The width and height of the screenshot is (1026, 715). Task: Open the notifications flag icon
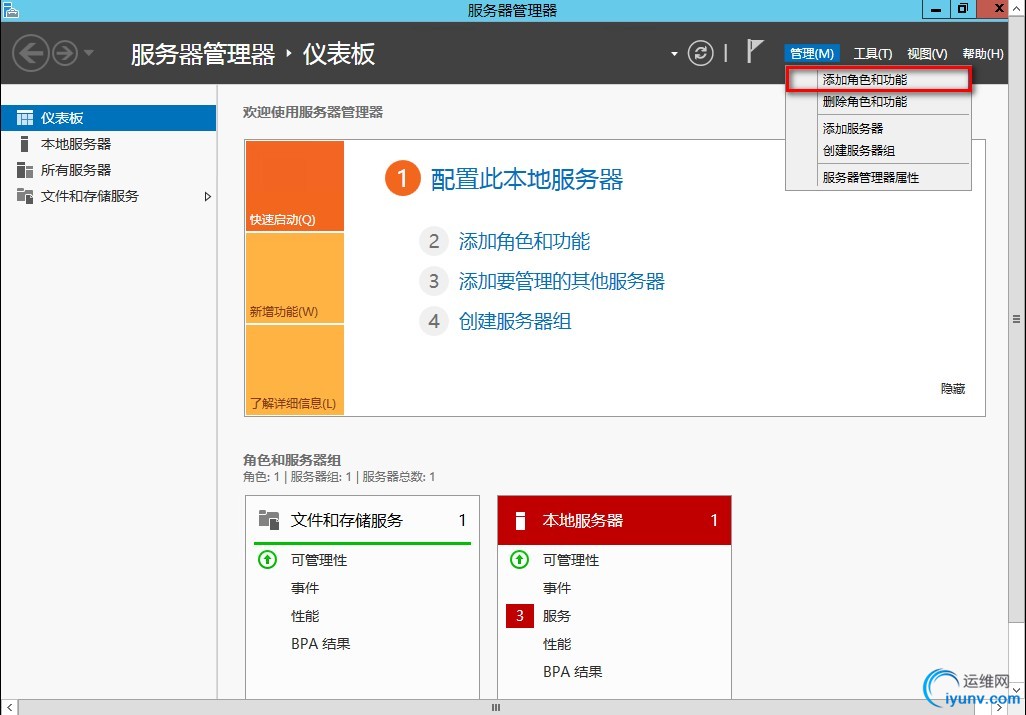(754, 51)
